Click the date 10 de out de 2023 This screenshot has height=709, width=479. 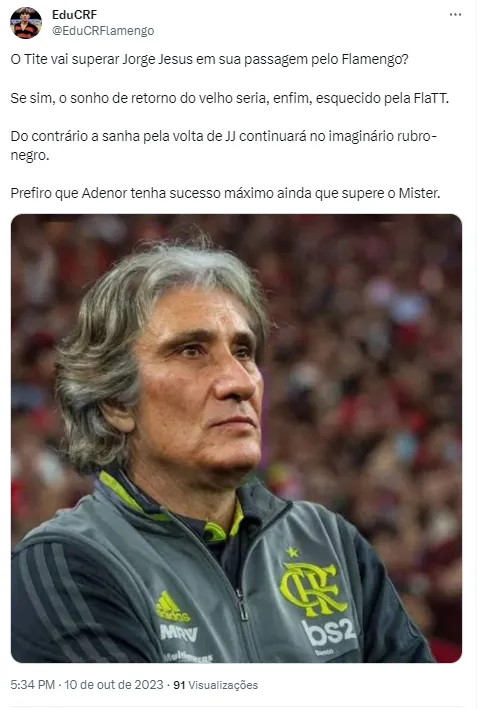click(x=114, y=685)
